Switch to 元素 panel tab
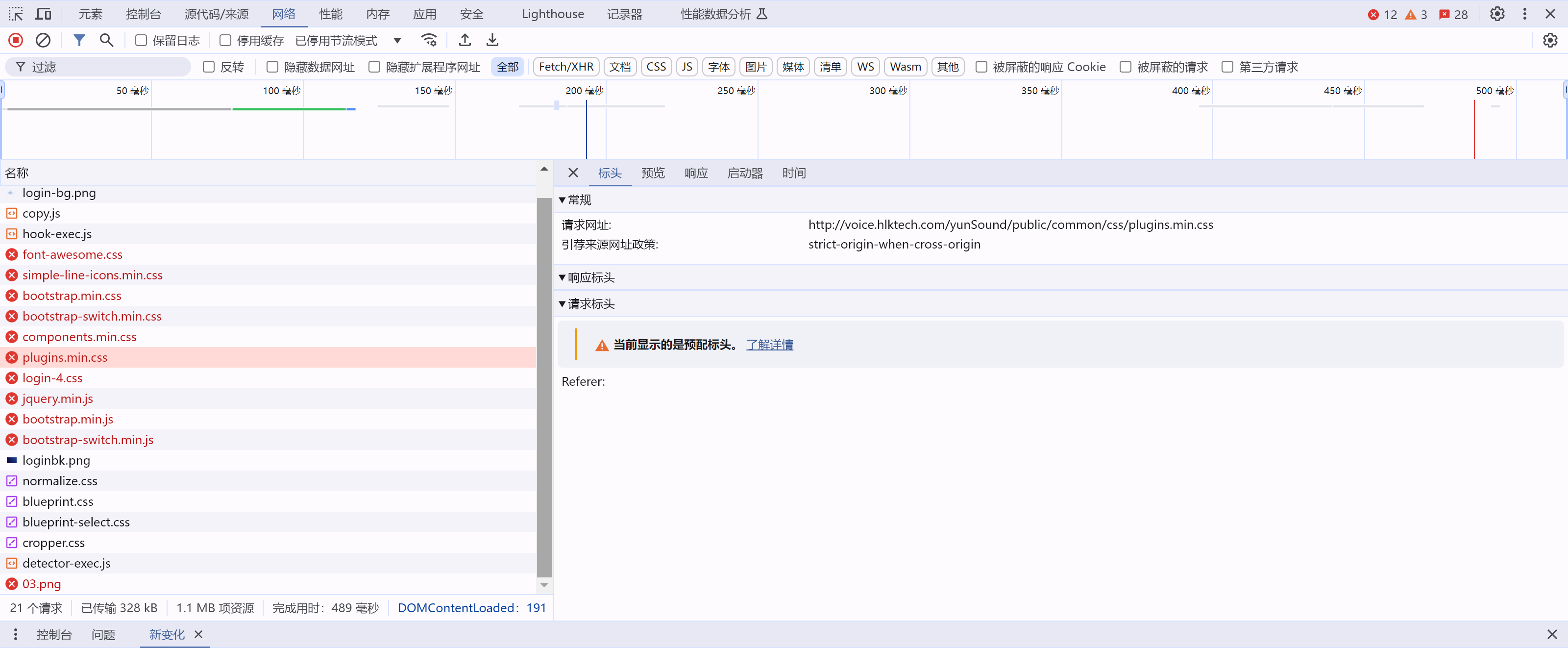Image resolution: width=1568 pixels, height=648 pixels. (90, 14)
